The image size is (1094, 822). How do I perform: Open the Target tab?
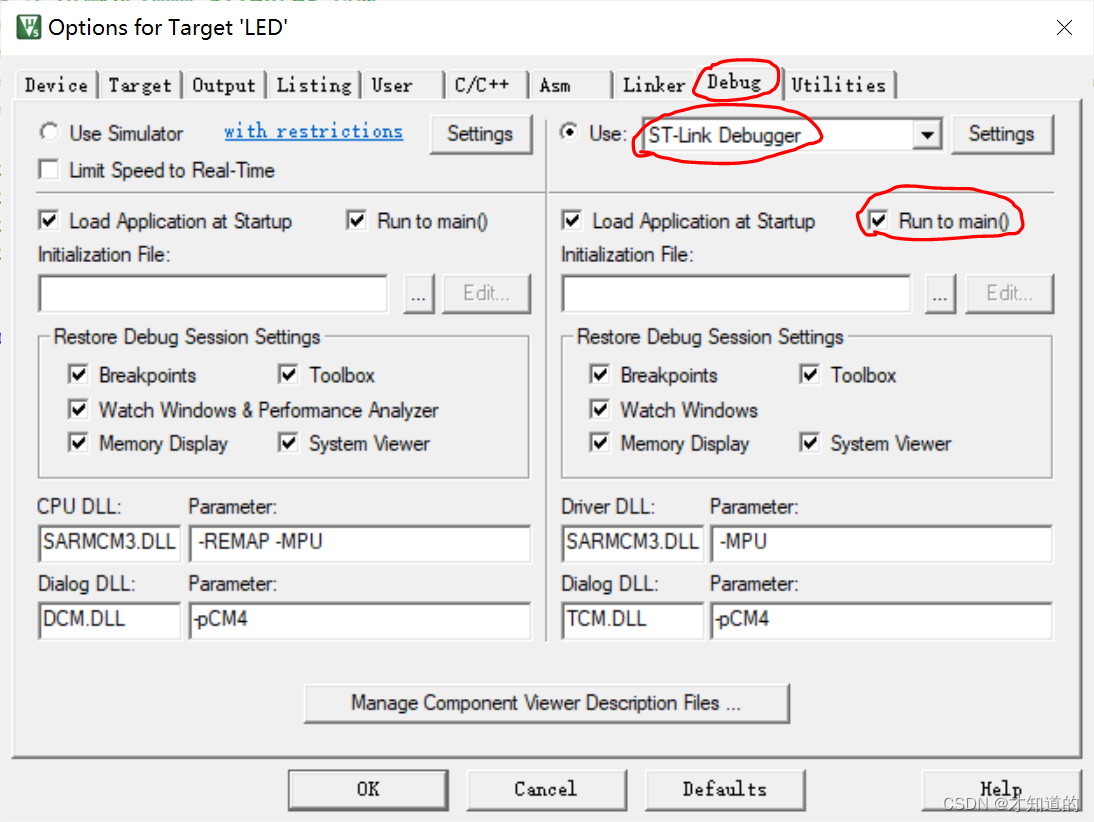click(140, 85)
